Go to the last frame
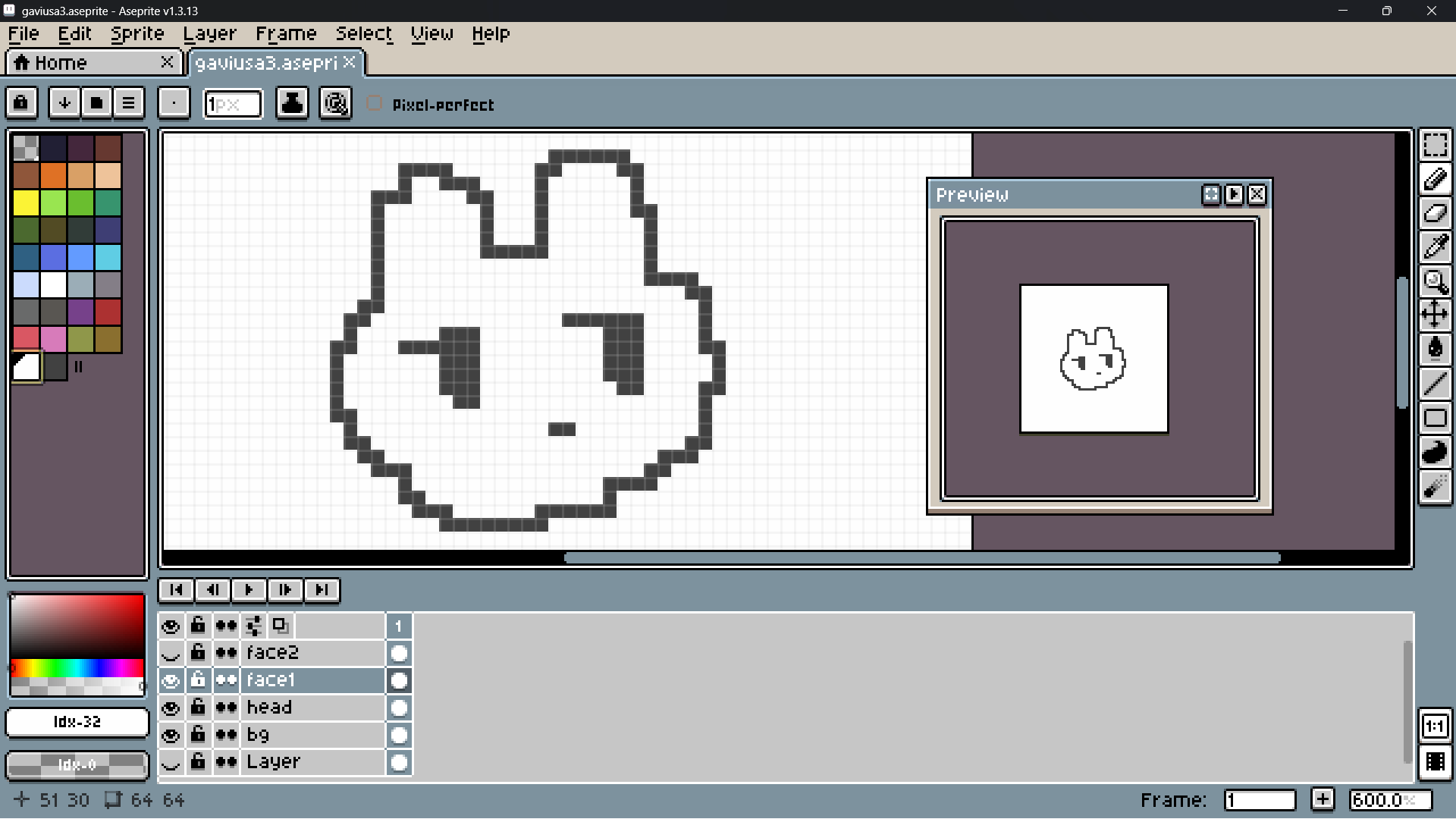The height and width of the screenshot is (819, 1456). point(322,589)
